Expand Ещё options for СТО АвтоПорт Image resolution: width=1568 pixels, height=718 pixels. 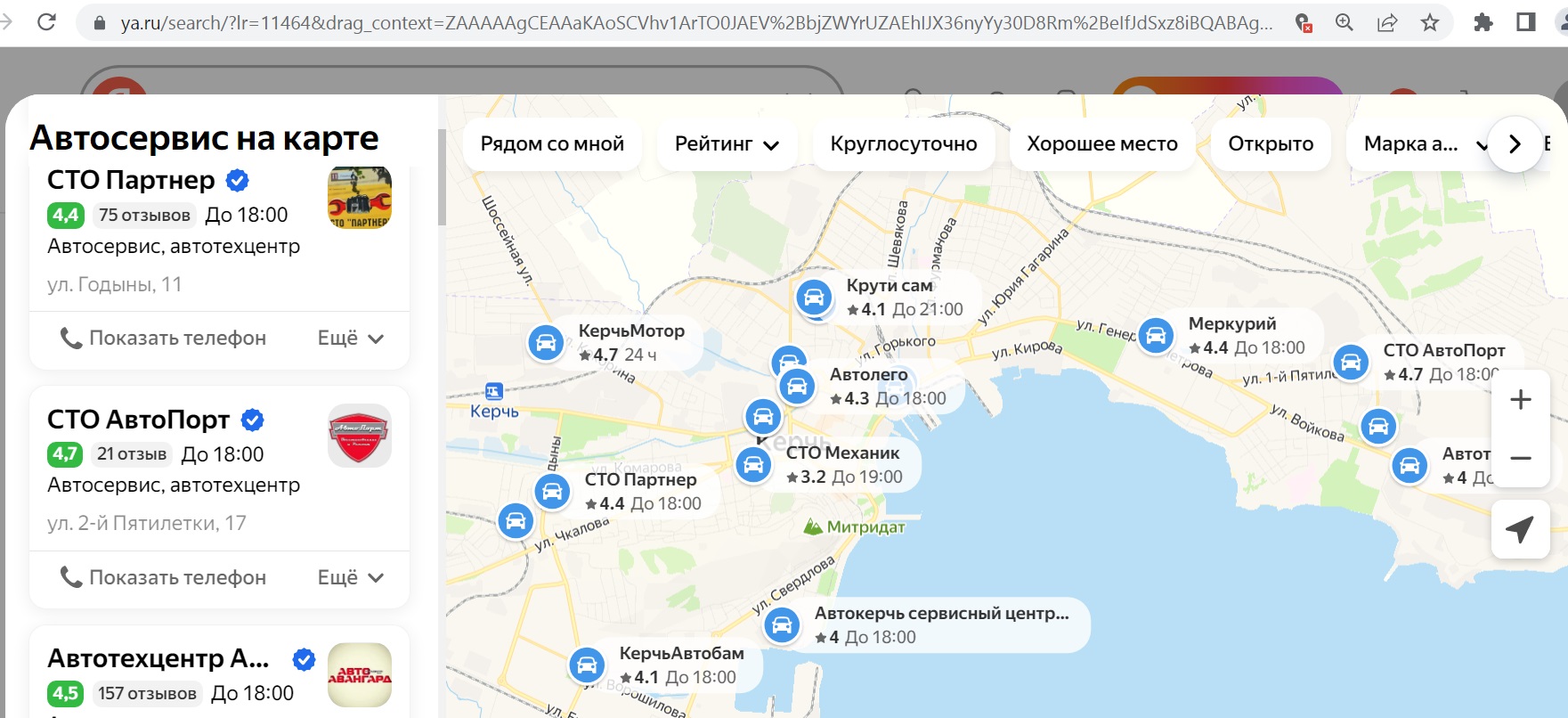pyautogui.click(x=351, y=578)
